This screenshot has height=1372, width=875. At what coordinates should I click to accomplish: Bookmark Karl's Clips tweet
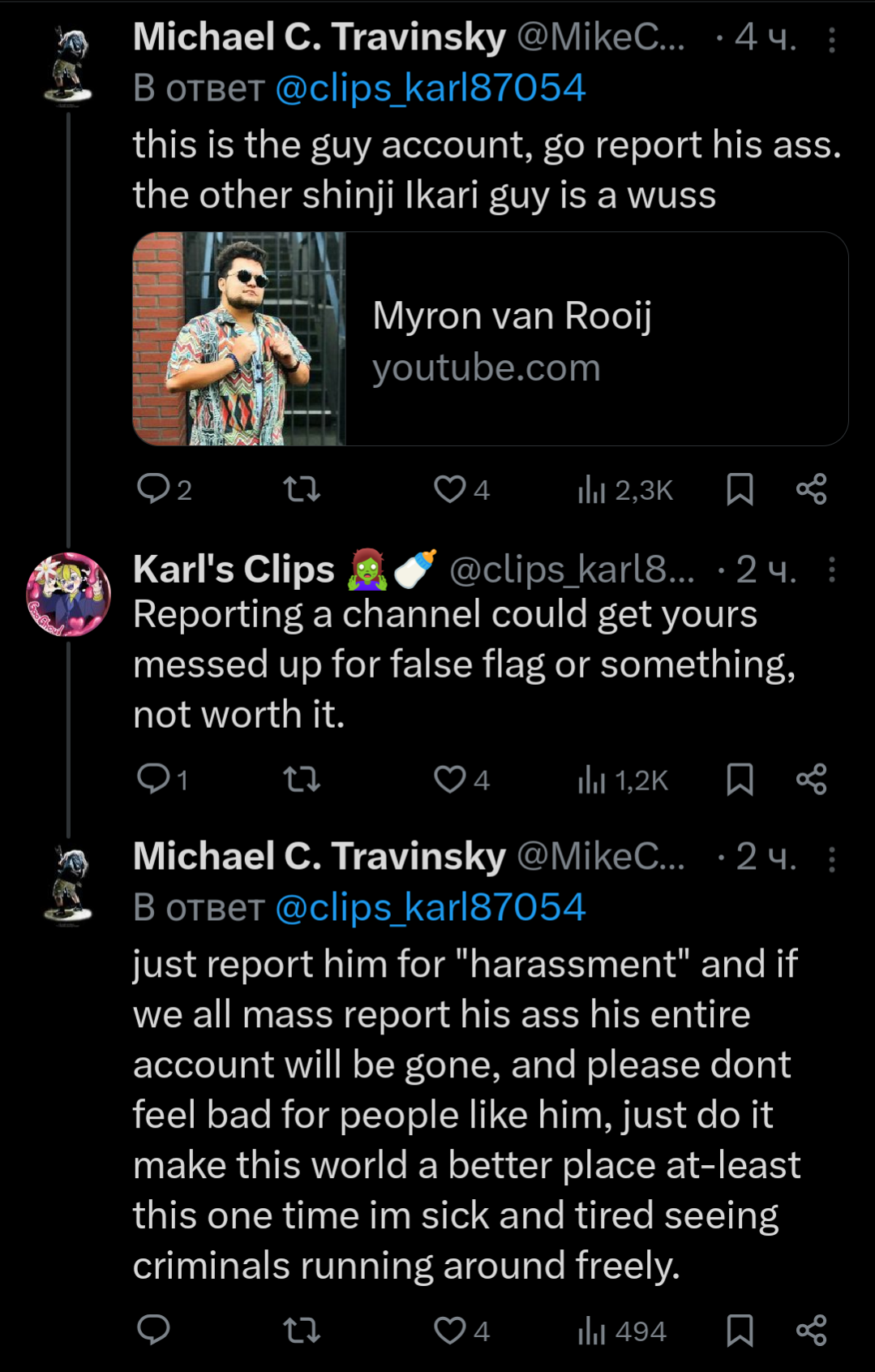click(740, 780)
